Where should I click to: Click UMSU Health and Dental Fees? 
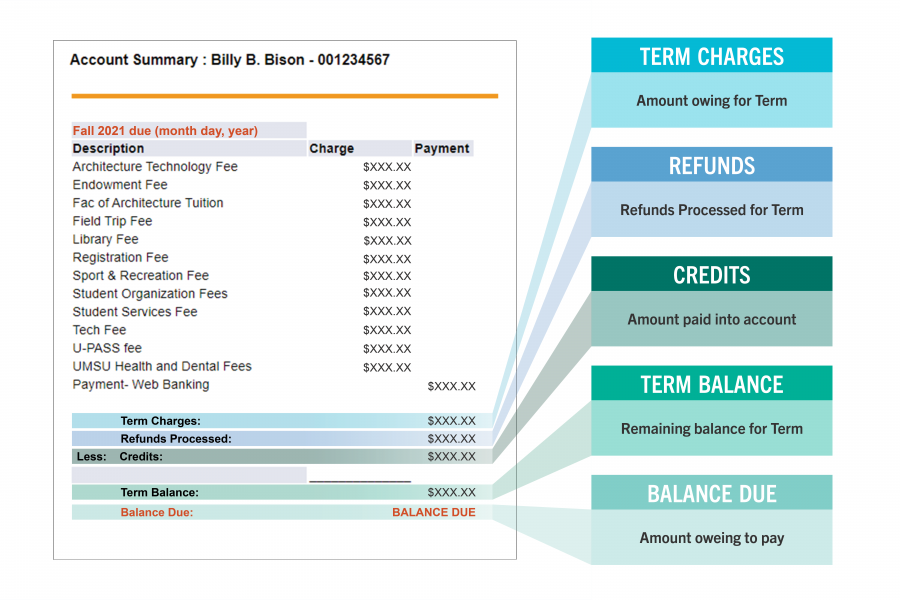[162, 366]
